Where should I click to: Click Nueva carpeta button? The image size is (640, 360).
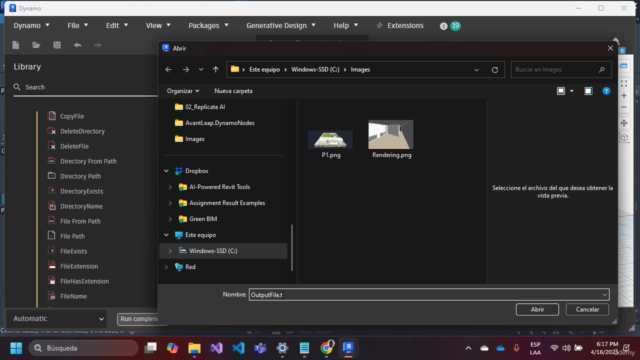(x=233, y=91)
